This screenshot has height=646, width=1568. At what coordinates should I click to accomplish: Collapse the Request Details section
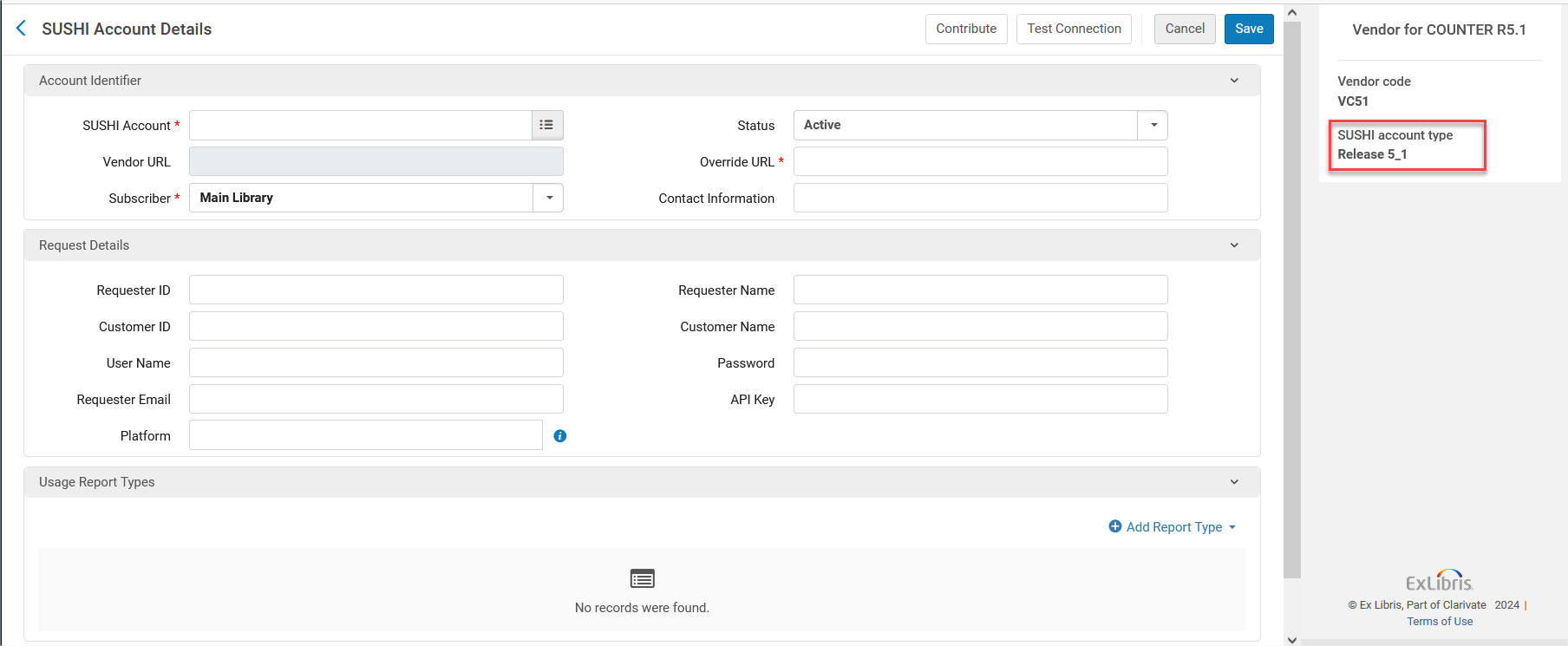(1234, 245)
